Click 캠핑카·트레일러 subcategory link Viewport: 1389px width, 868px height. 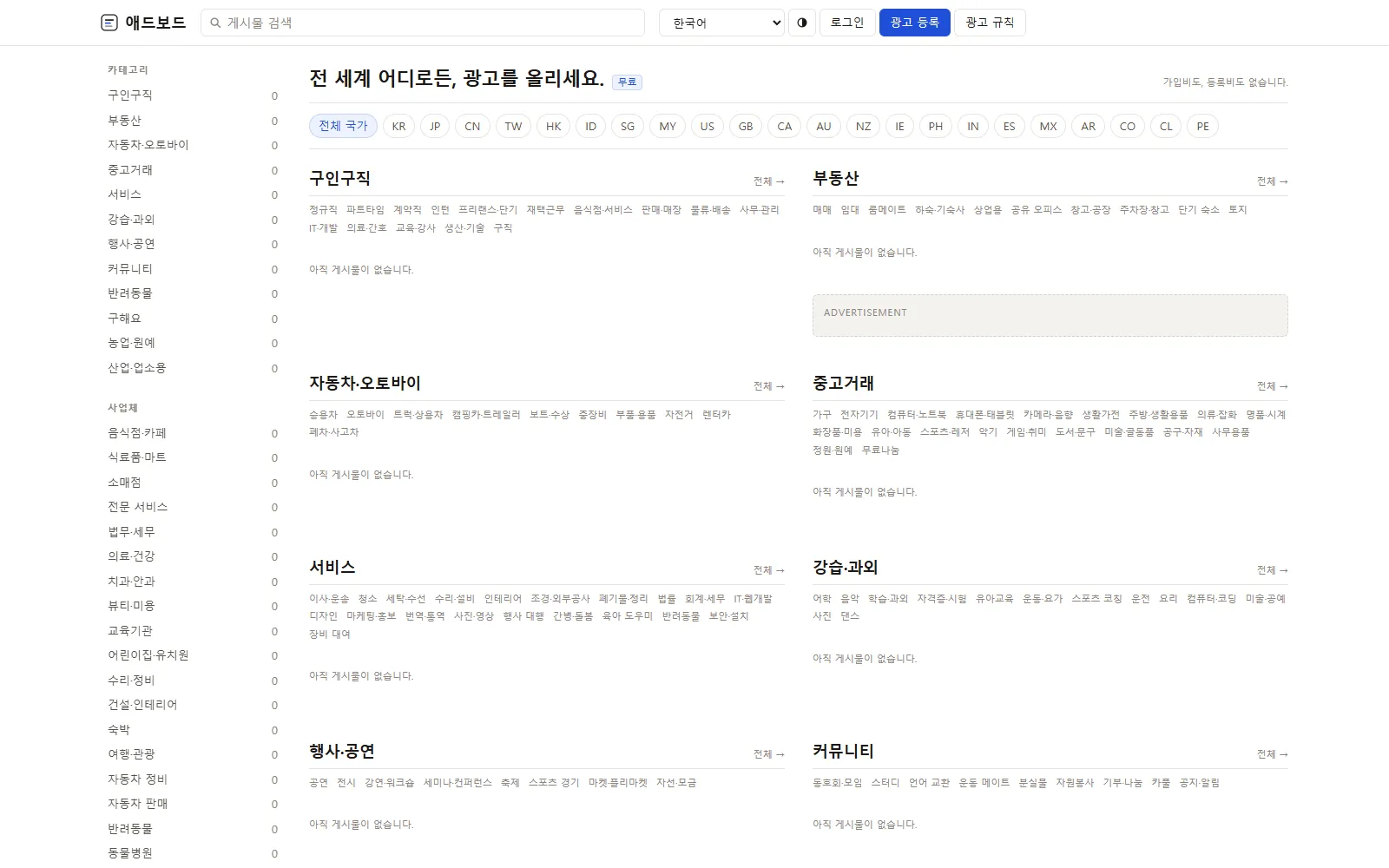[x=486, y=415]
